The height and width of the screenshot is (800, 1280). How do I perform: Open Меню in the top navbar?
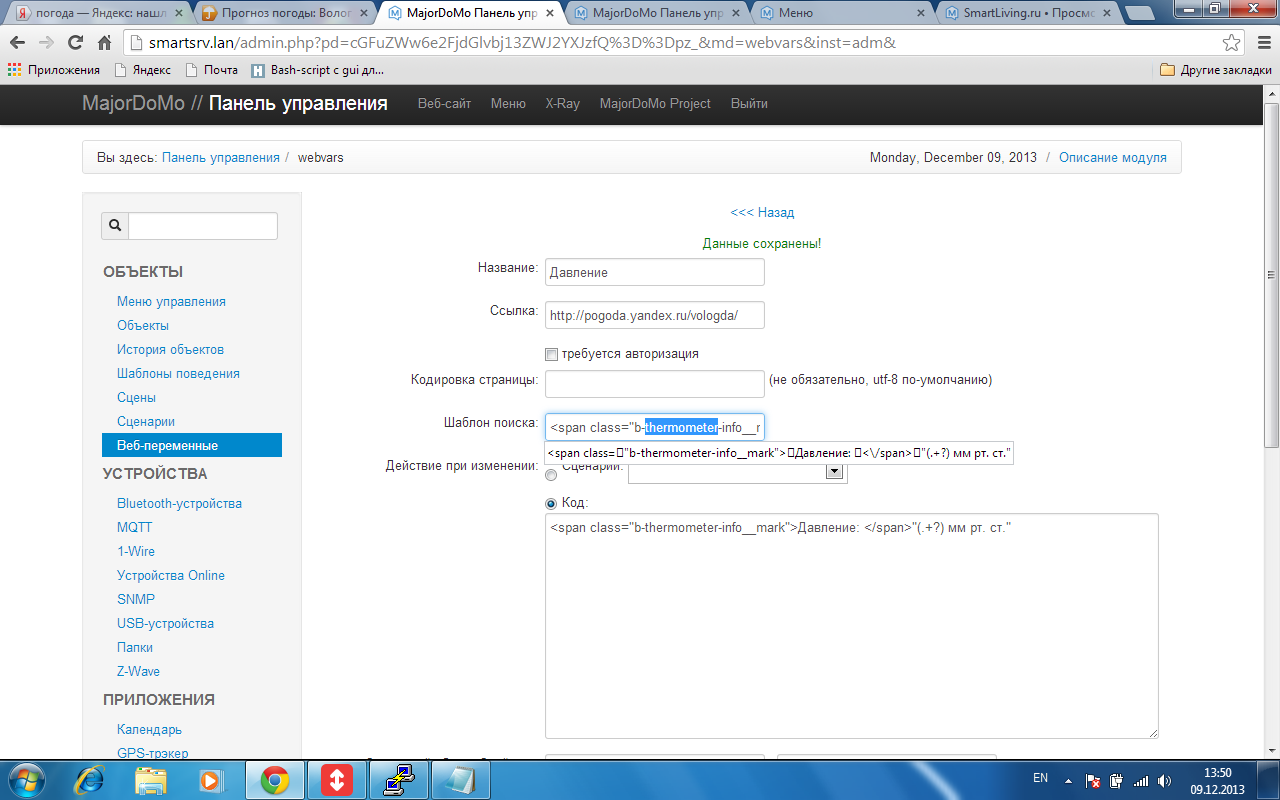[508, 103]
